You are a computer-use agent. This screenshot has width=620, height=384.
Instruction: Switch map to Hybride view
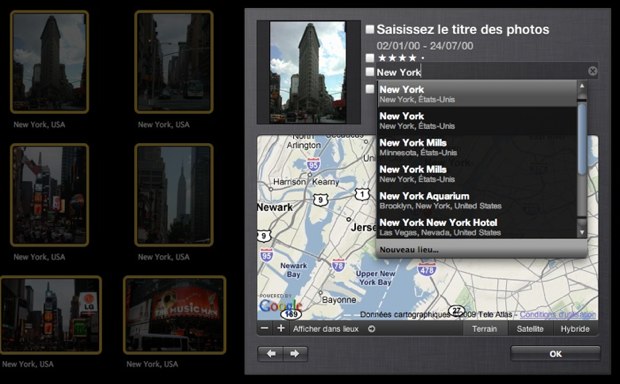[575, 329]
